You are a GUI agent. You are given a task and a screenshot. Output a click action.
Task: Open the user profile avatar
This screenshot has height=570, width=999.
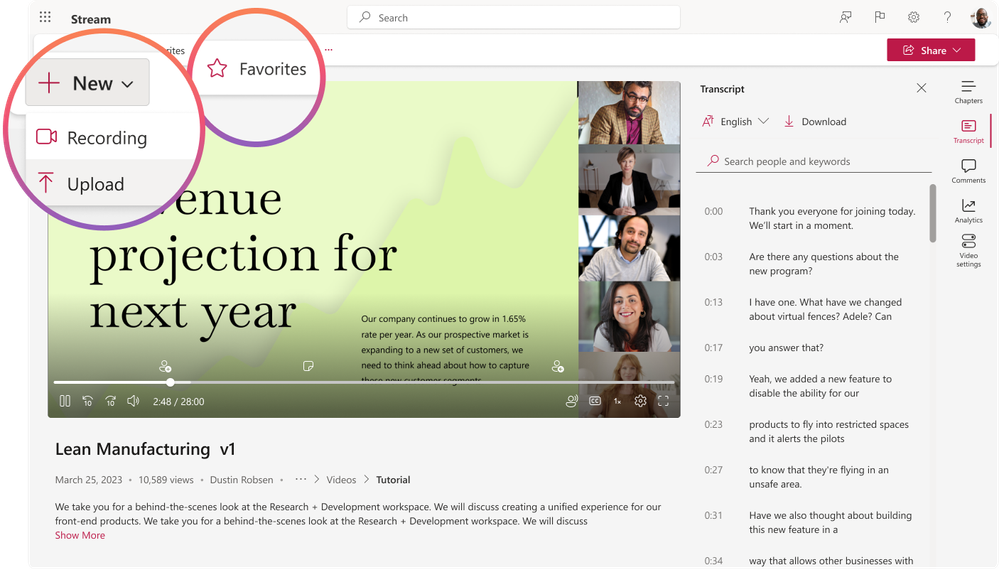pos(981,17)
